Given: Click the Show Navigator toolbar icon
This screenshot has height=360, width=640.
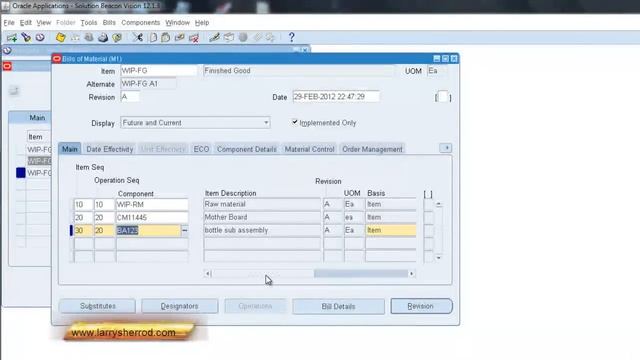Looking at the screenshot, I should pos(40,38).
